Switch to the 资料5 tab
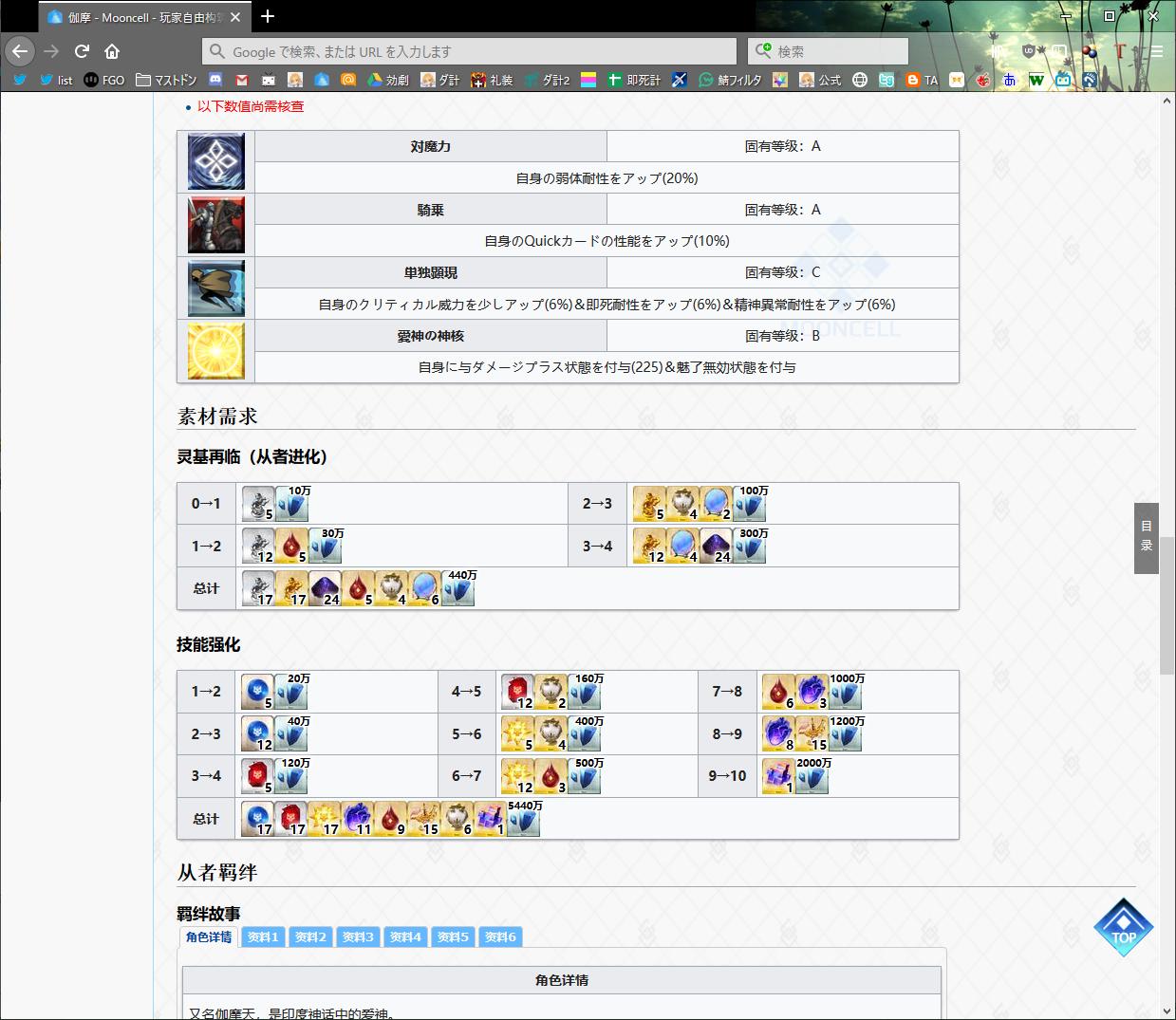Image resolution: width=1176 pixels, height=1020 pixels. [x=453, y=937]
